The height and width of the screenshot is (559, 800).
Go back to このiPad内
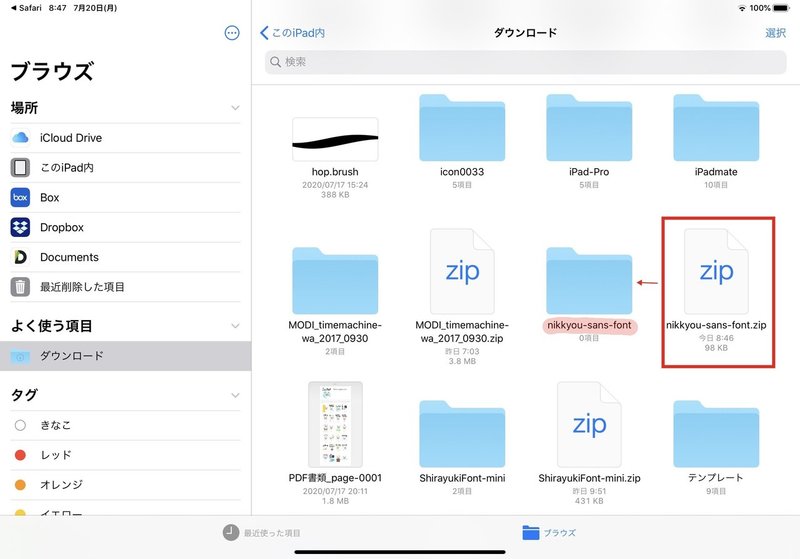[292, 33]
